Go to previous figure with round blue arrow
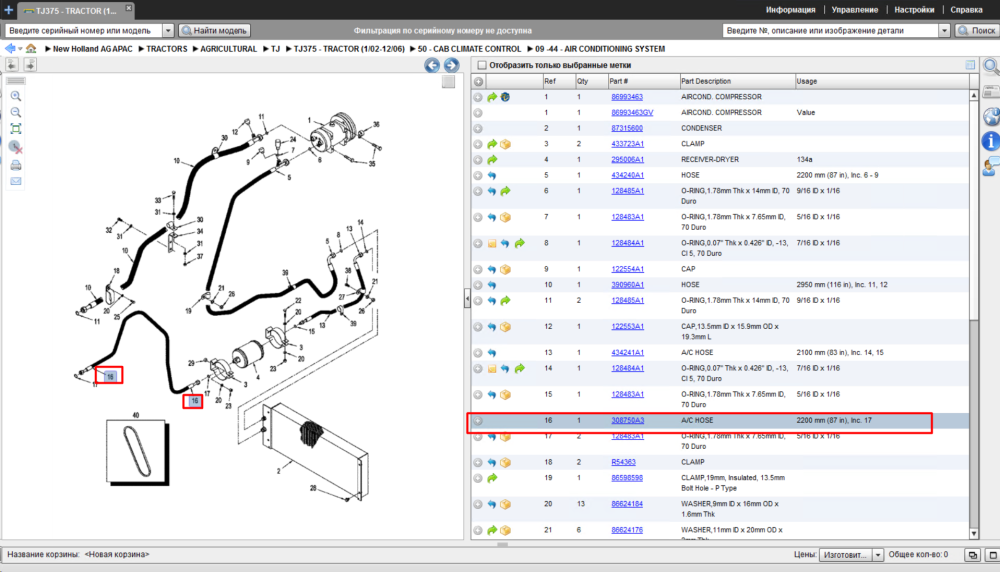 (432, 65)
